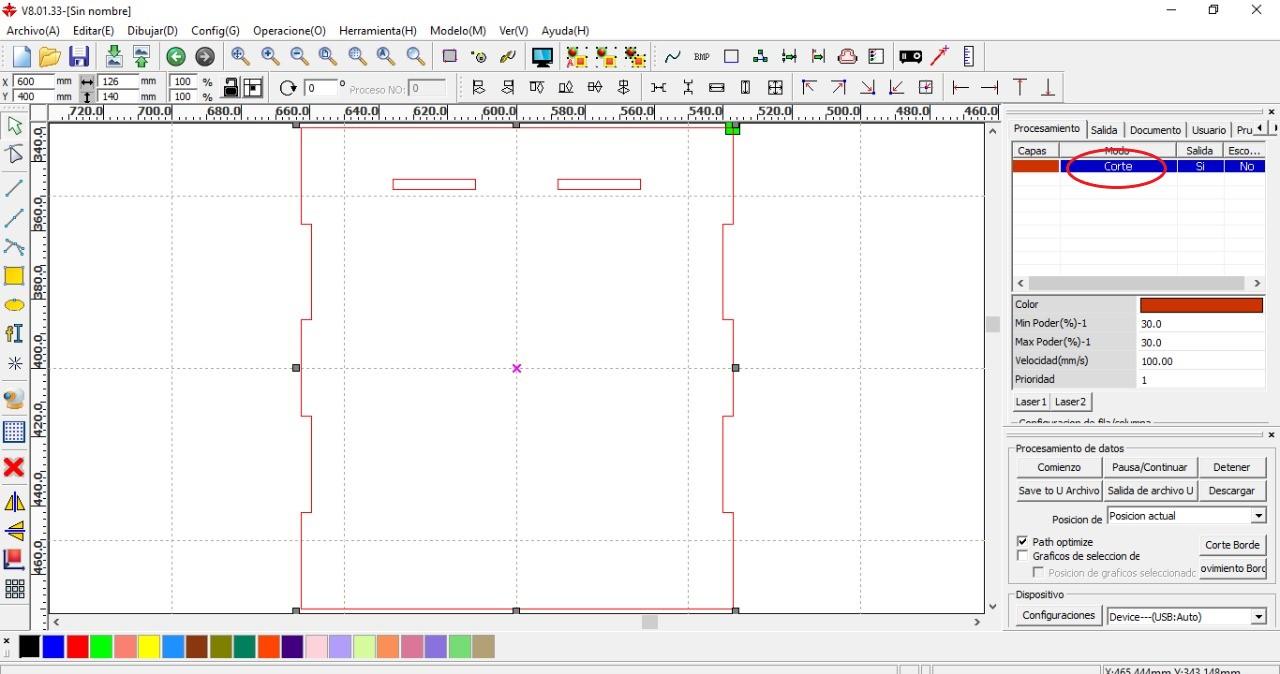
Task: Click the BMP bitmap handling icon
Action: (702, 57)
